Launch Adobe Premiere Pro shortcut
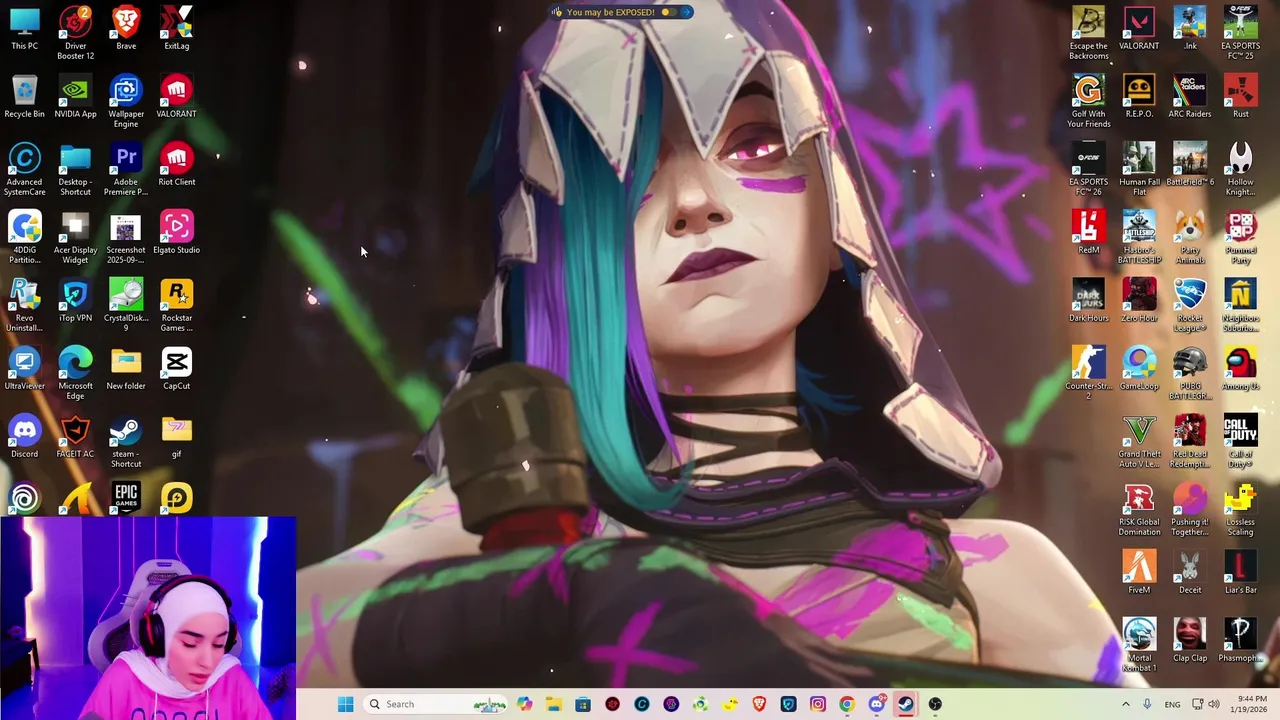This screenshot has height=720, width=1280. pyautogui.click(x=126, y=169)
